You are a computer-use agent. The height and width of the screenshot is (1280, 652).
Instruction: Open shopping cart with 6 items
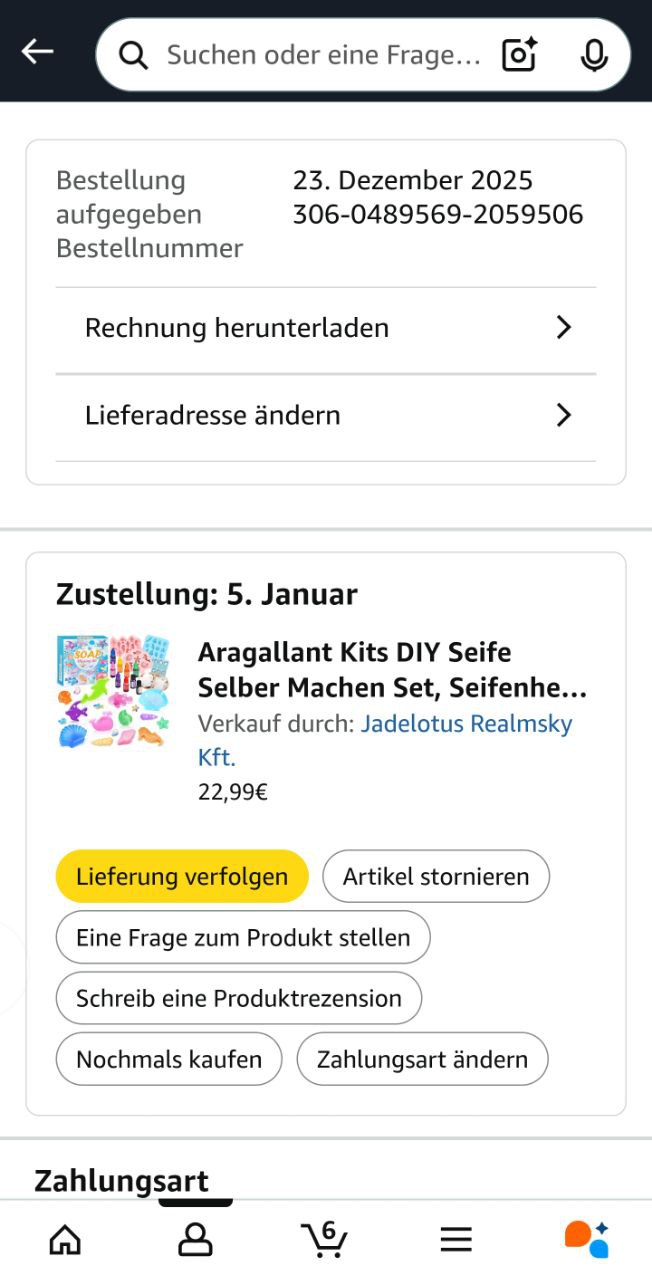click(x=325, y=1239)
